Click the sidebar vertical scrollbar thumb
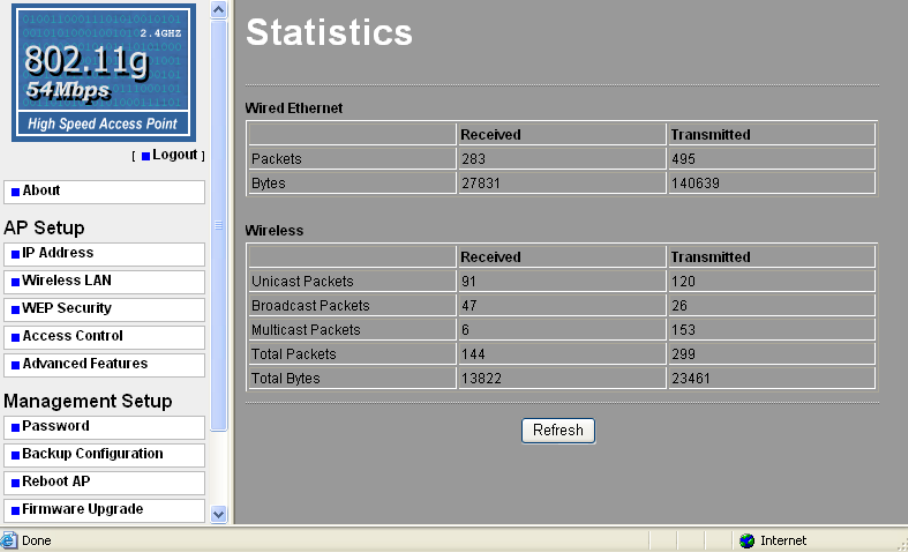The height and width of the screenshot is (552, 908). [x=218, y=225]
